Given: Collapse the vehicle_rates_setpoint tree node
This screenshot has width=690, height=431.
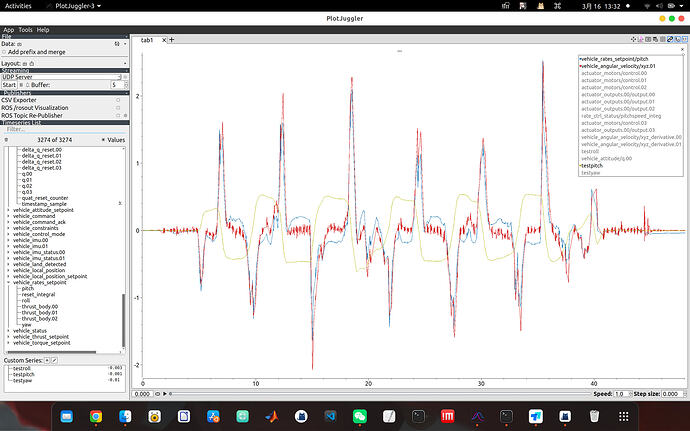Looking at the screenshot, I should (x=8, y=282).
